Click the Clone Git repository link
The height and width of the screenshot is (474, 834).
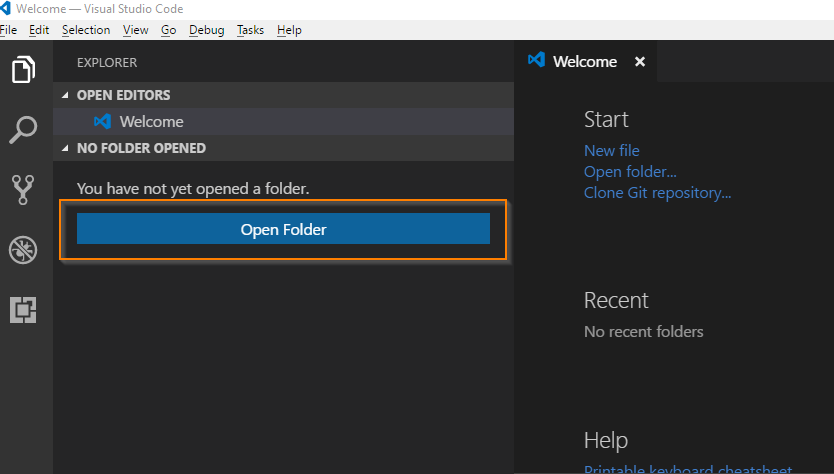click(657, 192)
